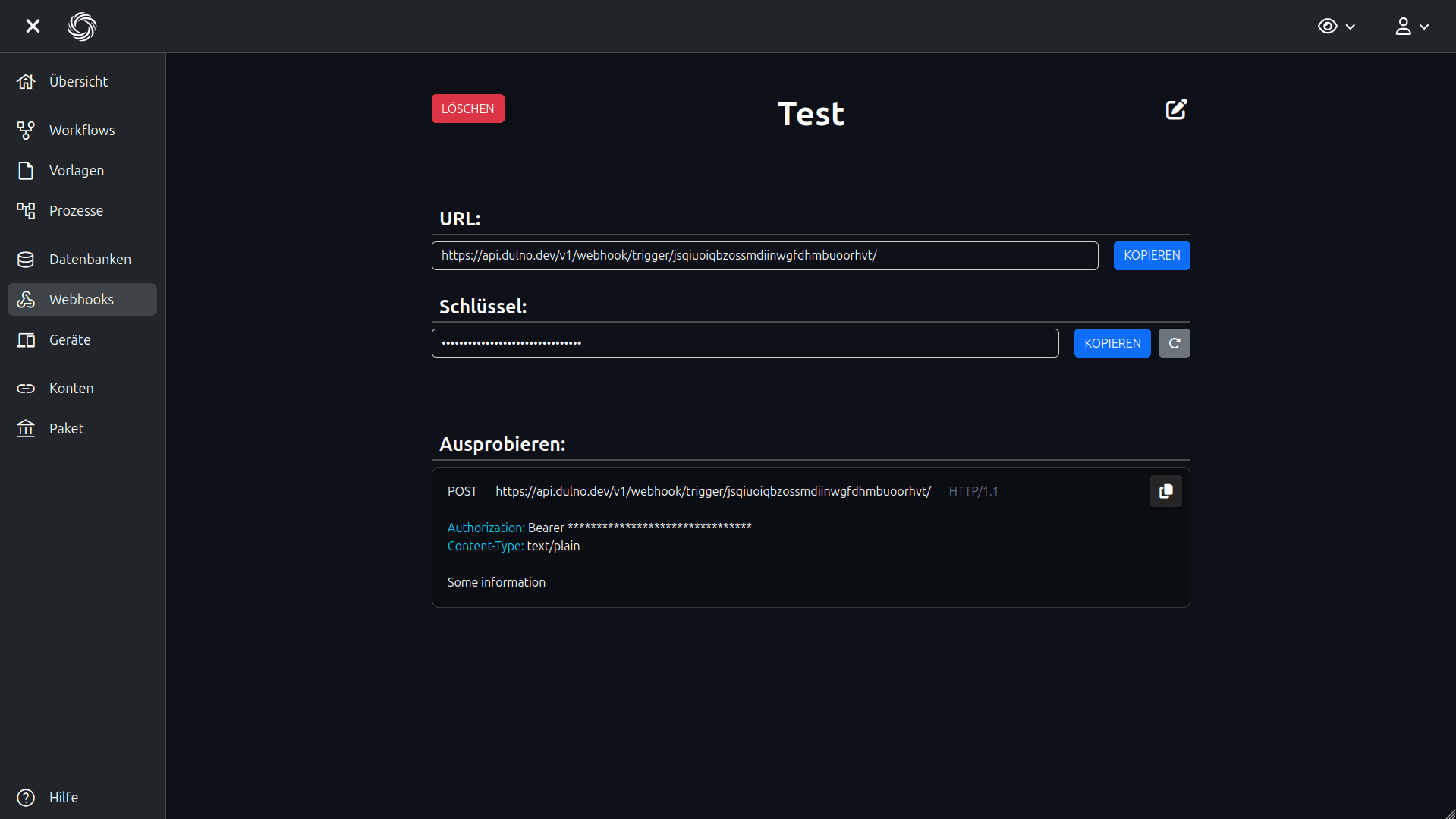Copy the sample request with clipboard icon
Image resolution: width=1456 pixels, height=819 pixels.
coord(1165,491)
